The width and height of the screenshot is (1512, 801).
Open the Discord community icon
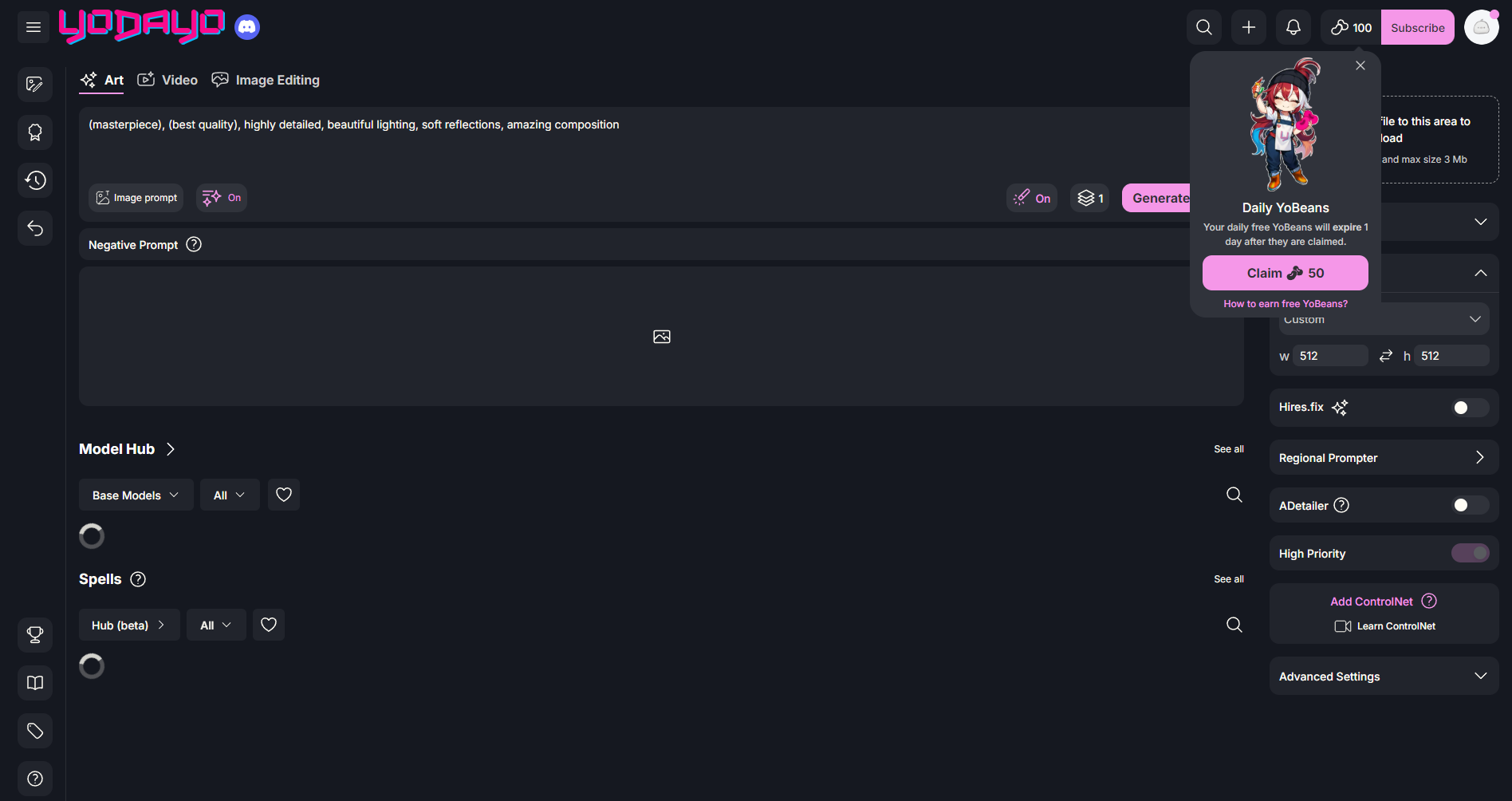click(247, 28)
